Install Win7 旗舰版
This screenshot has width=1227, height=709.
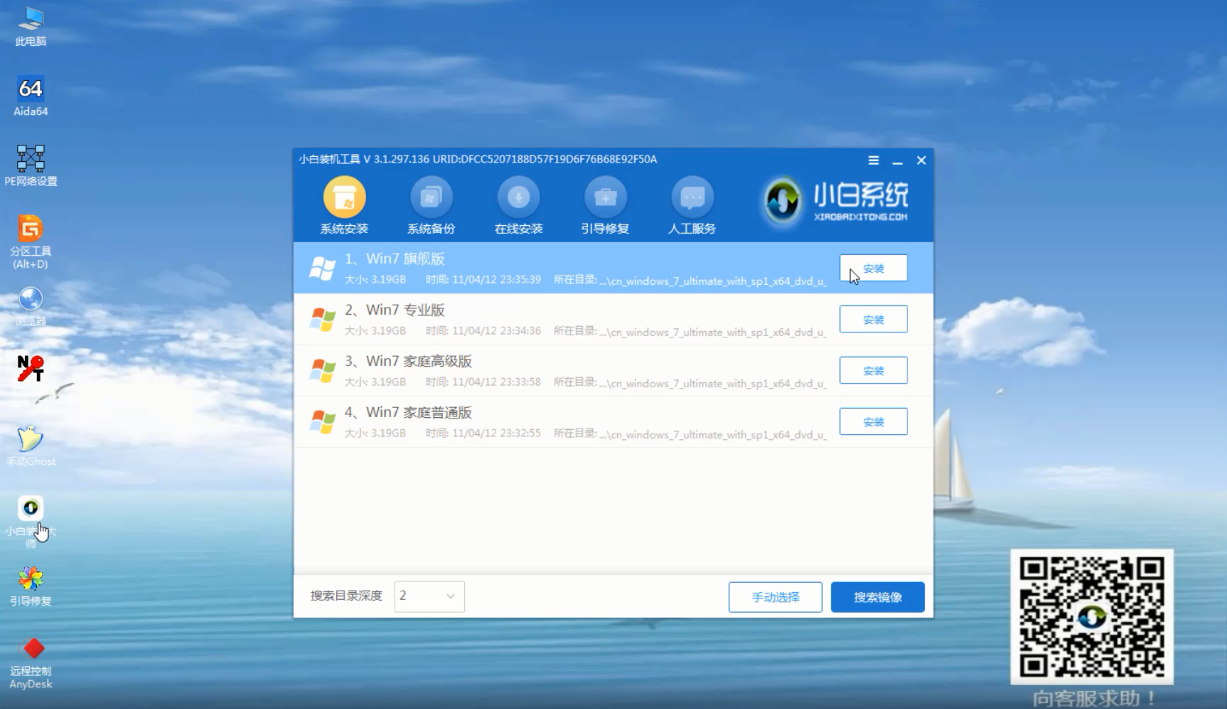(873, 268)
